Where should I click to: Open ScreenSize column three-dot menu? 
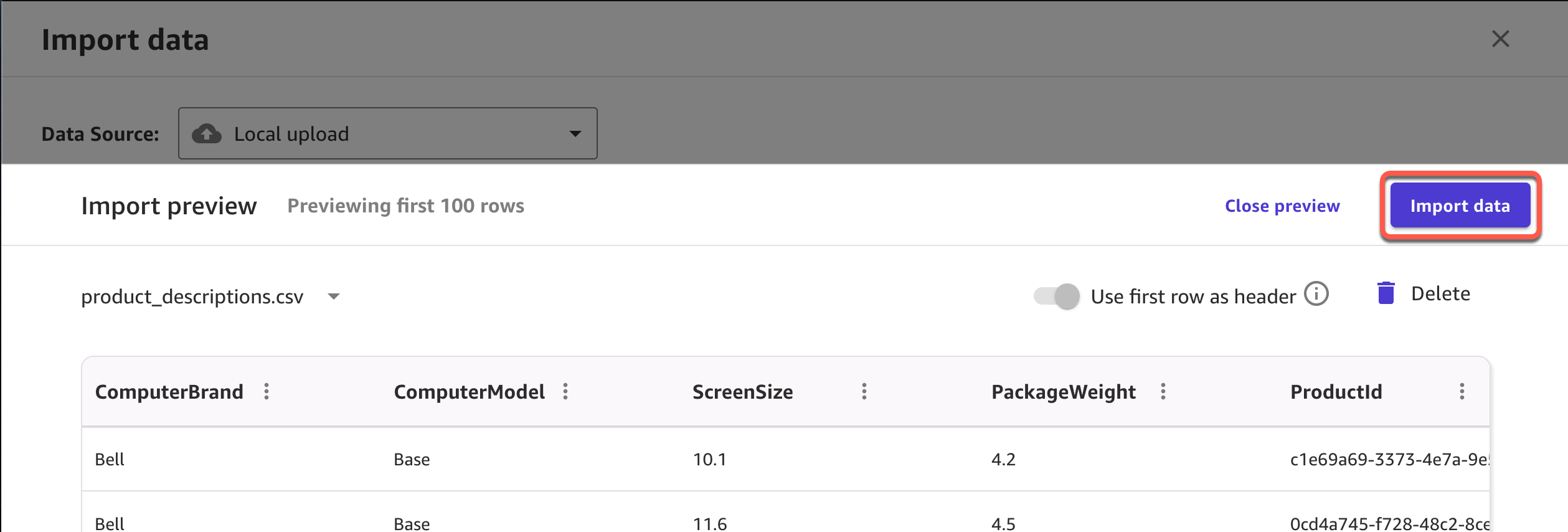(x=864, y=391)
